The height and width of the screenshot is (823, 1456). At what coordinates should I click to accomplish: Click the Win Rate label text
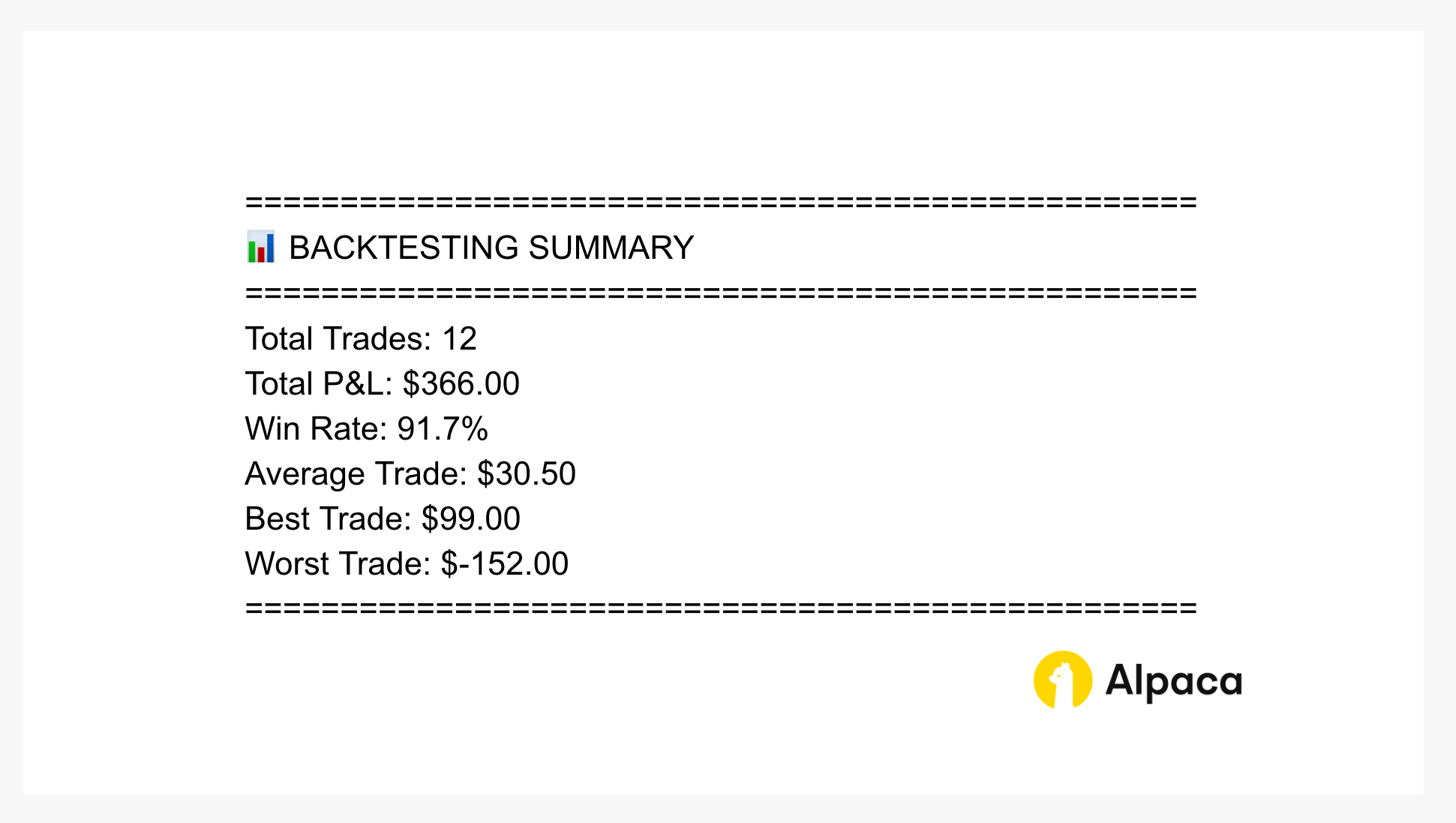coord(316,428)
